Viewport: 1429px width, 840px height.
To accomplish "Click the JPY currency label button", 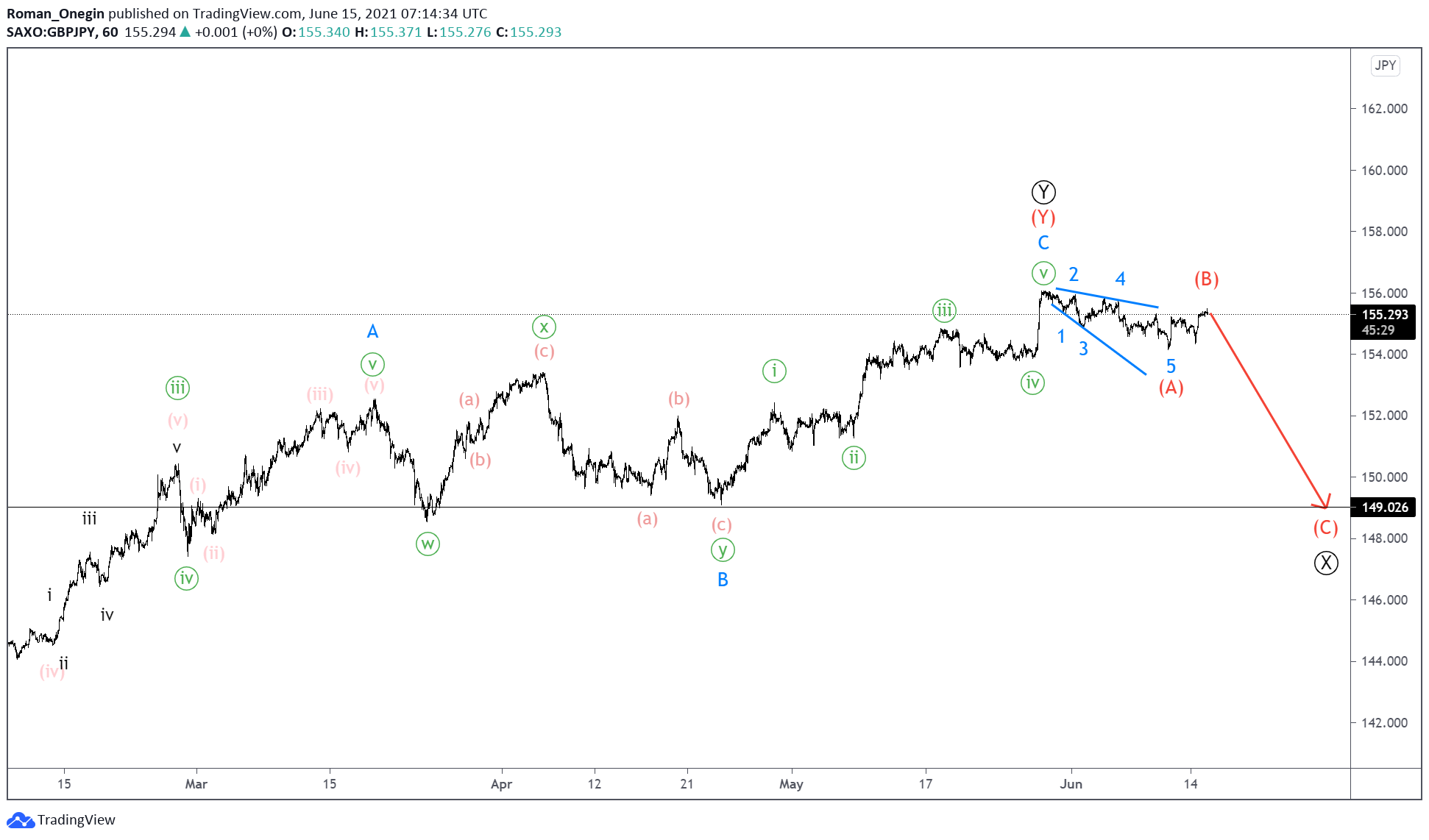I will point(1385,65).
